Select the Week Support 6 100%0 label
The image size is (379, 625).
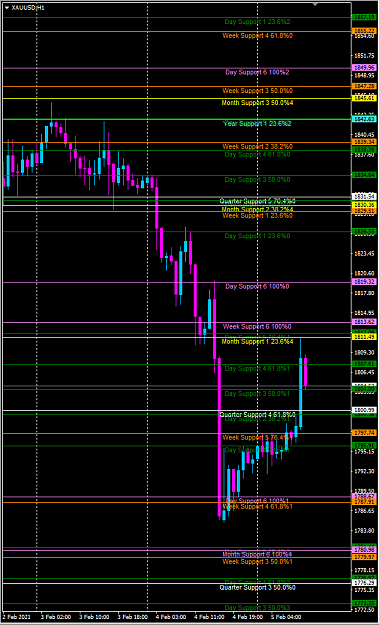coord(257,326)
